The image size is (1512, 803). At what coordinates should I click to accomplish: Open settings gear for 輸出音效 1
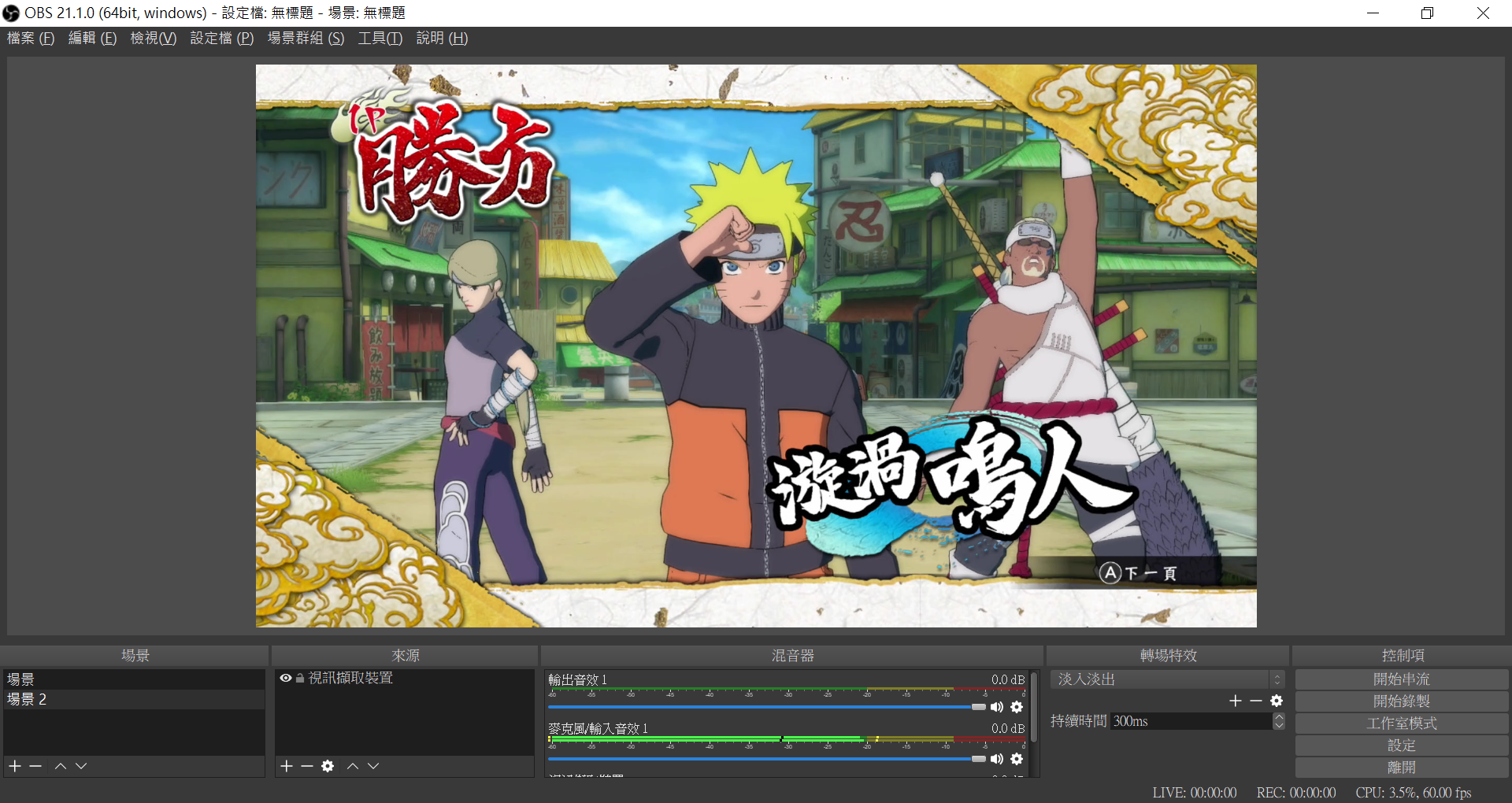coord(1017,707)
